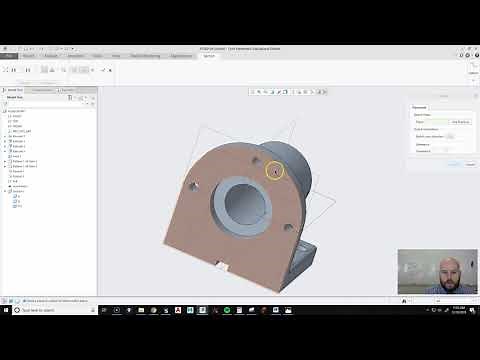Expand the first Pattern feature in tree

click(5, 161)
